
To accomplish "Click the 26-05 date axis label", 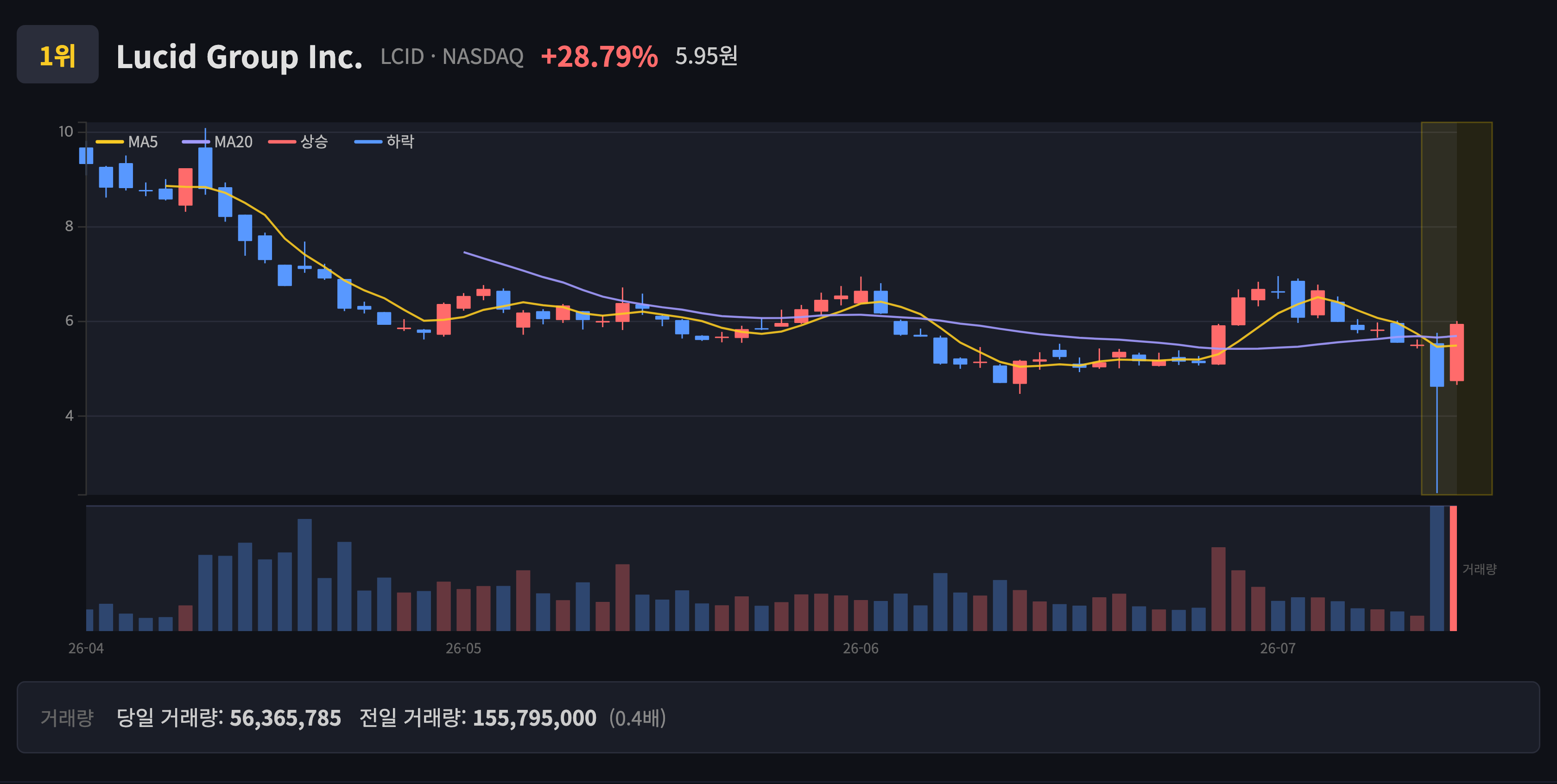I will (463, 649).
